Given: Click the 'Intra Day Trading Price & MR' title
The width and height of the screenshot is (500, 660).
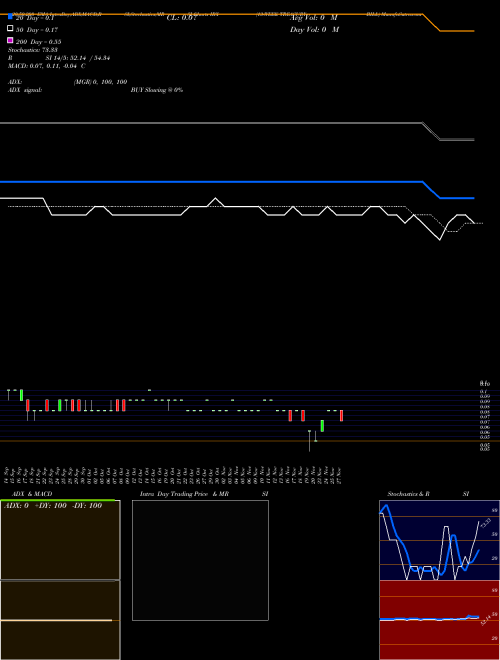Looking at the screenshot, I should coord(184,494).
